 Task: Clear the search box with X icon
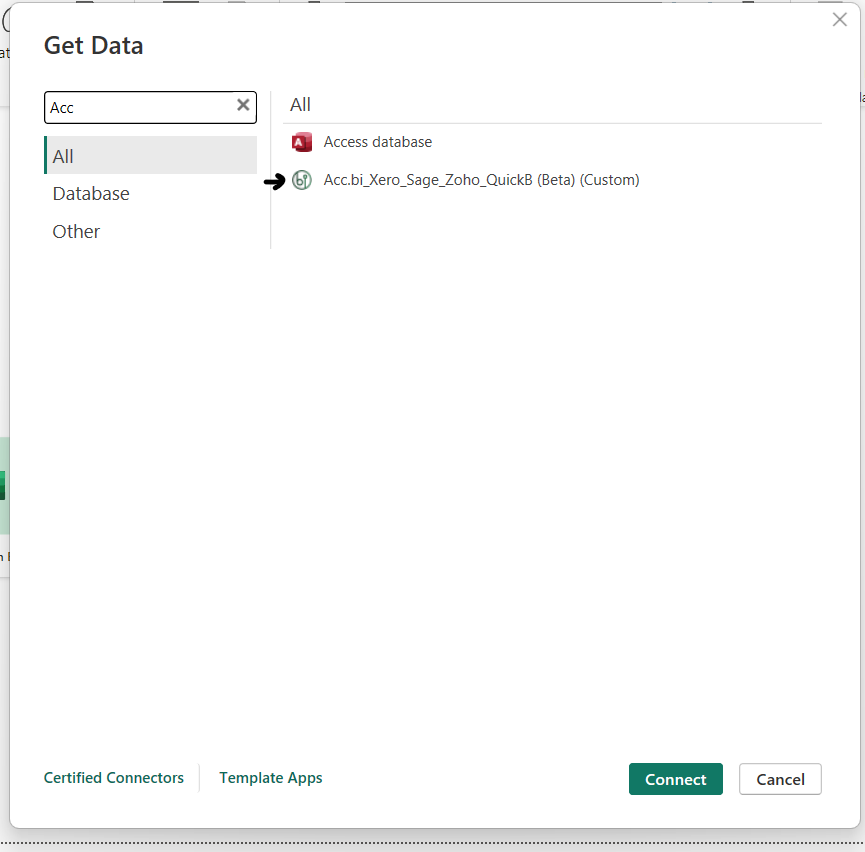coord(243,105)
